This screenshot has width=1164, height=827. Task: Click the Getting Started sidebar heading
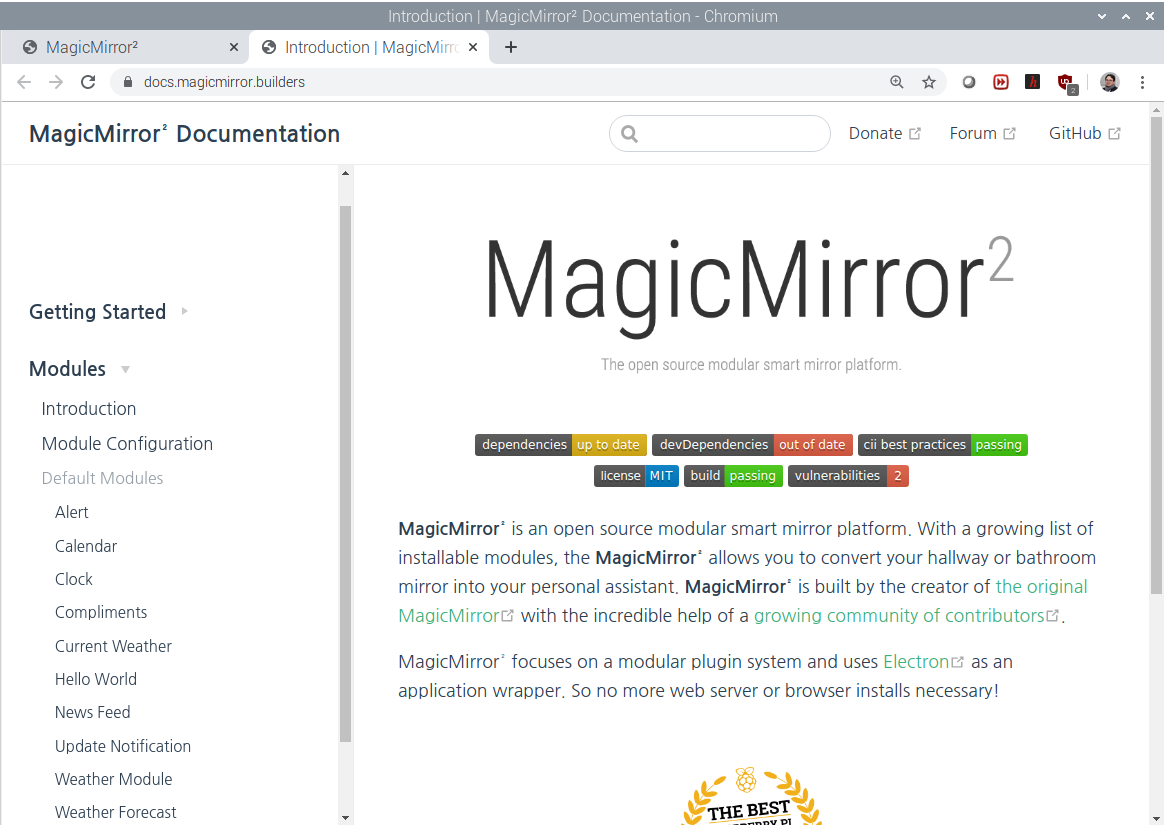tap(97, 312)
